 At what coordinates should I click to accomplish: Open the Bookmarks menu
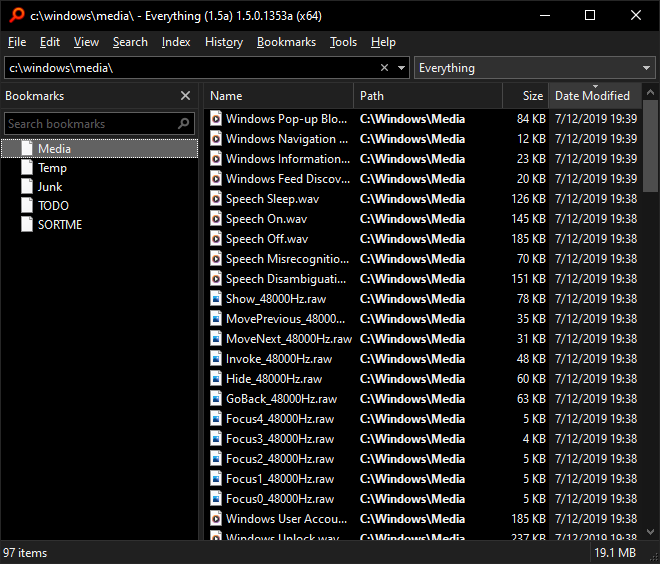click(x=286, y=42)
